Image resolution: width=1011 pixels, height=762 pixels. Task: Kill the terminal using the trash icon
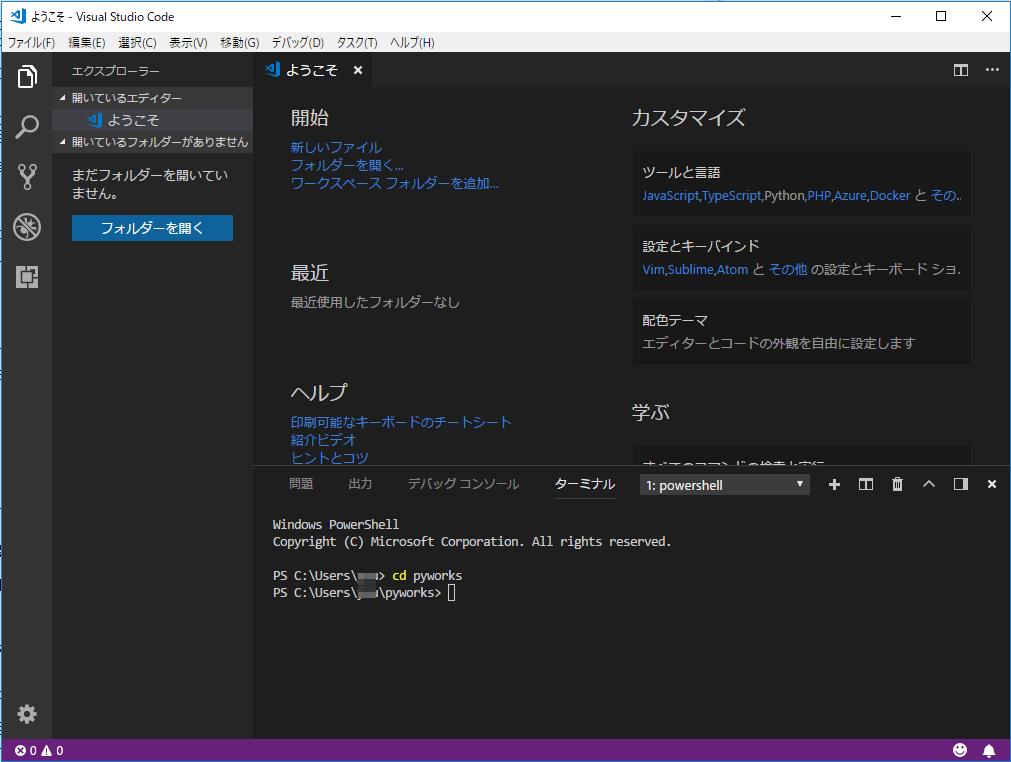pos(896,484)
